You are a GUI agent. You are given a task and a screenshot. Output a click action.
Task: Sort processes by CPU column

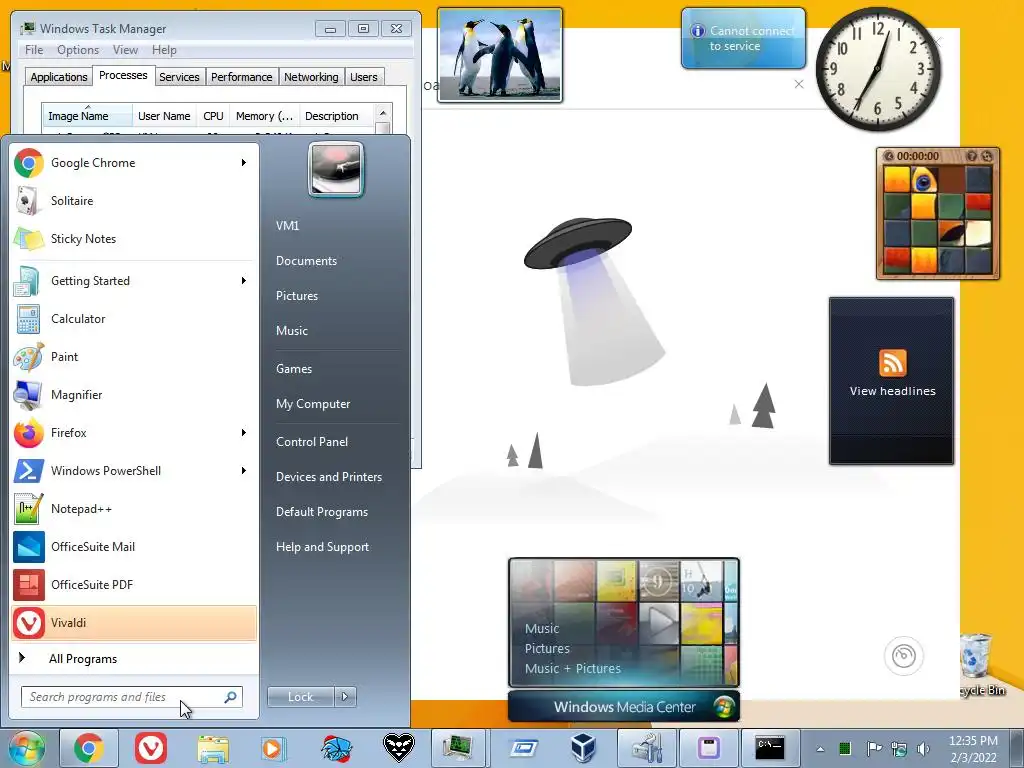pyautogui.click(x=213, y=116)
